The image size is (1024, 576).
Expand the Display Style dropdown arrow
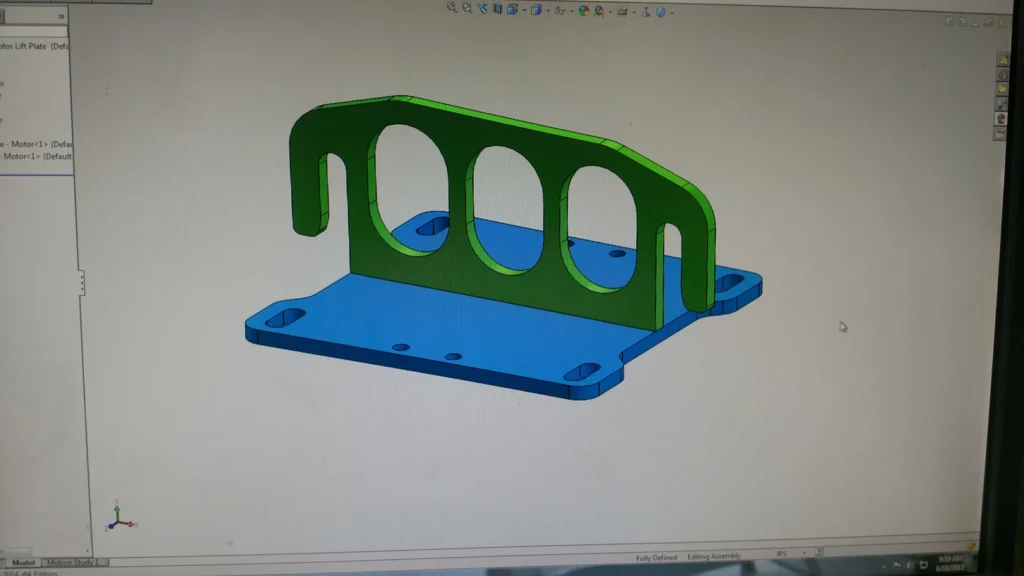click(x=547, y=10)
